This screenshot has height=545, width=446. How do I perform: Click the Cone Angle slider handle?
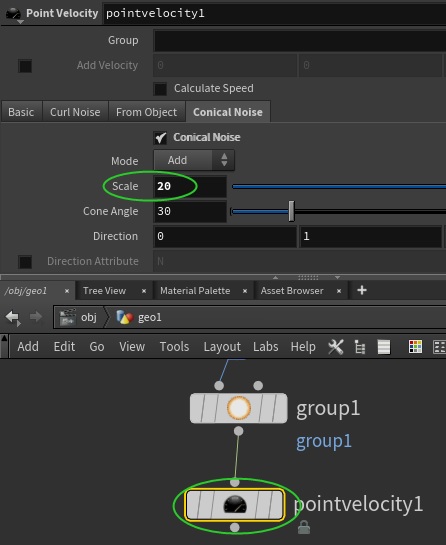pos(291,211)
